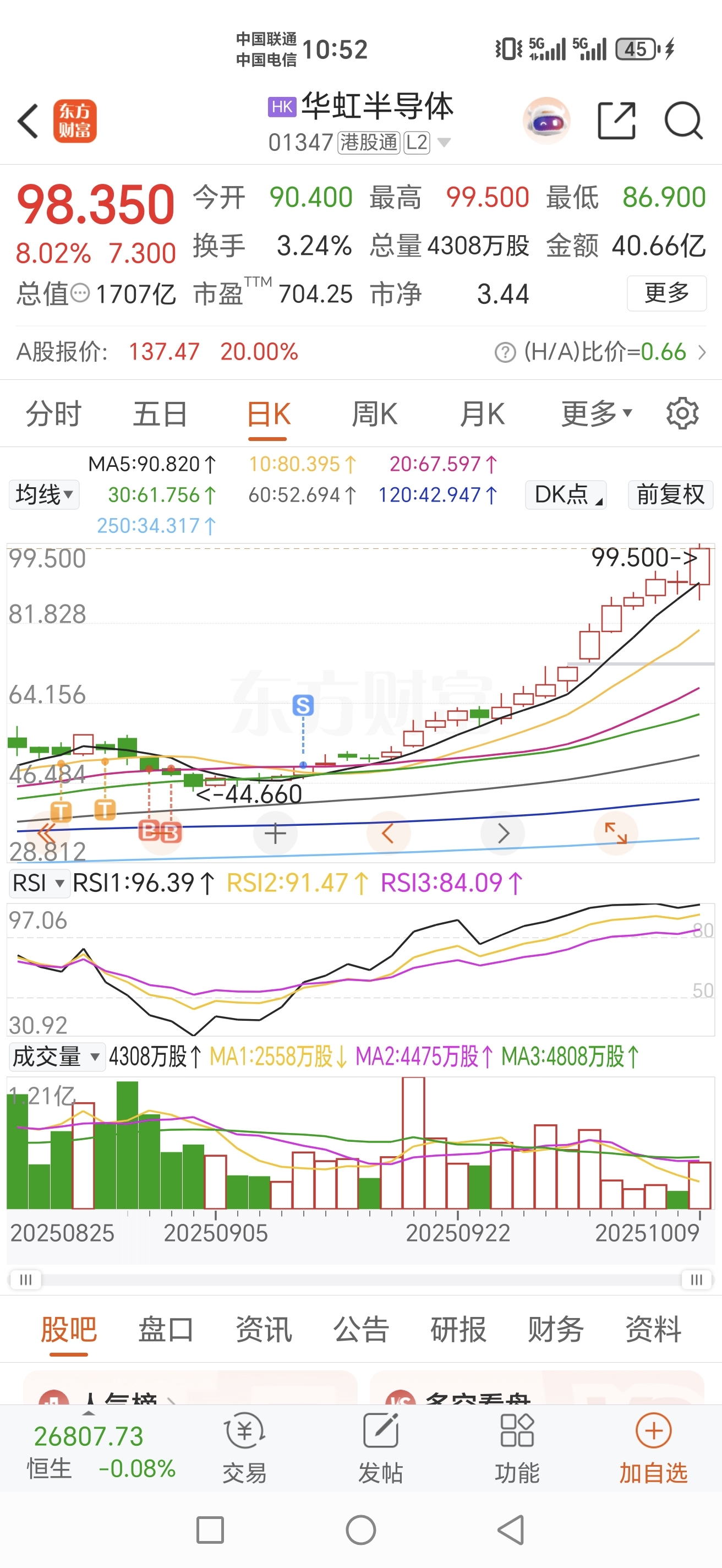
Task: Tap Android home circle button
Action: [360, 1530]
